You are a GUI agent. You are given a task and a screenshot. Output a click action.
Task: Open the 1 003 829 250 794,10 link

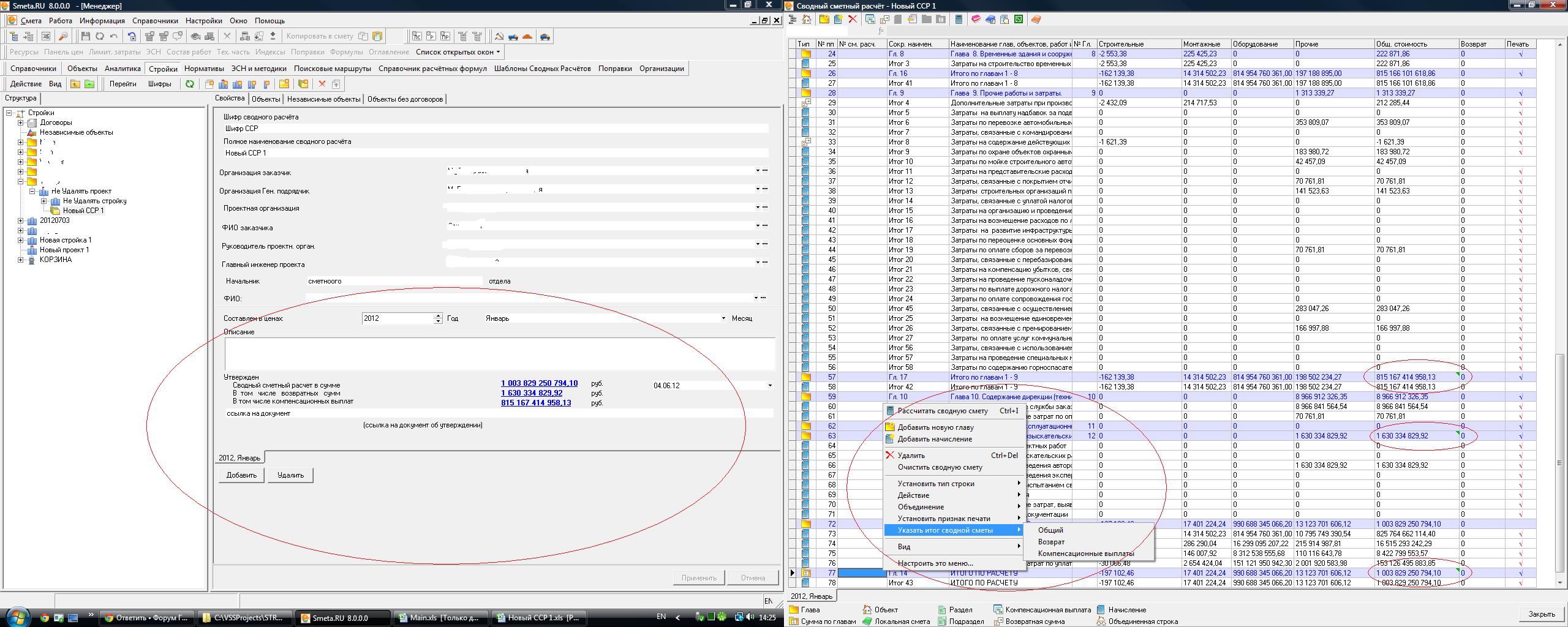pyautogui.click(x=539, y=383)
